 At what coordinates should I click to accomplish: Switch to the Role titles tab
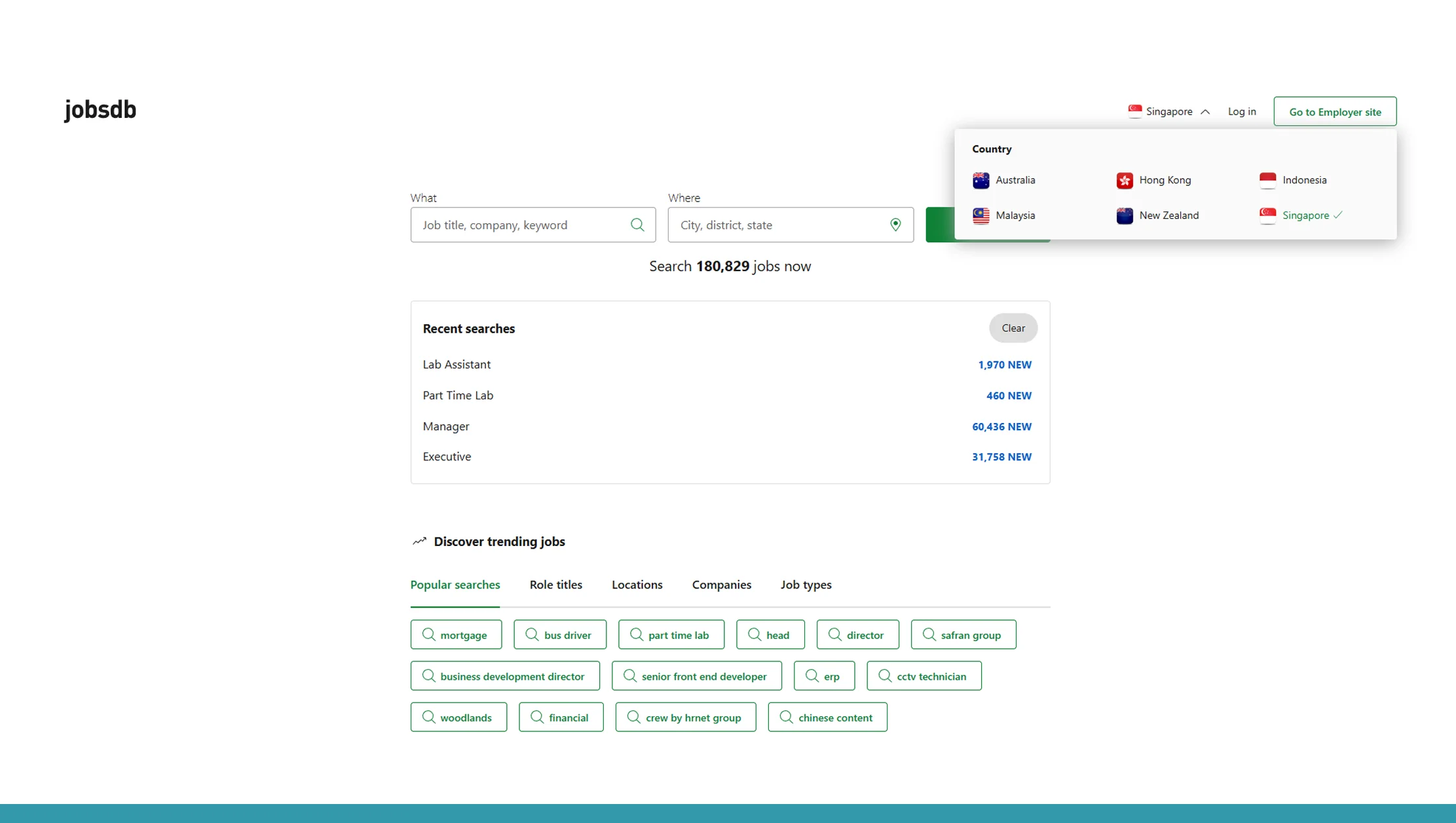(555, 585)
